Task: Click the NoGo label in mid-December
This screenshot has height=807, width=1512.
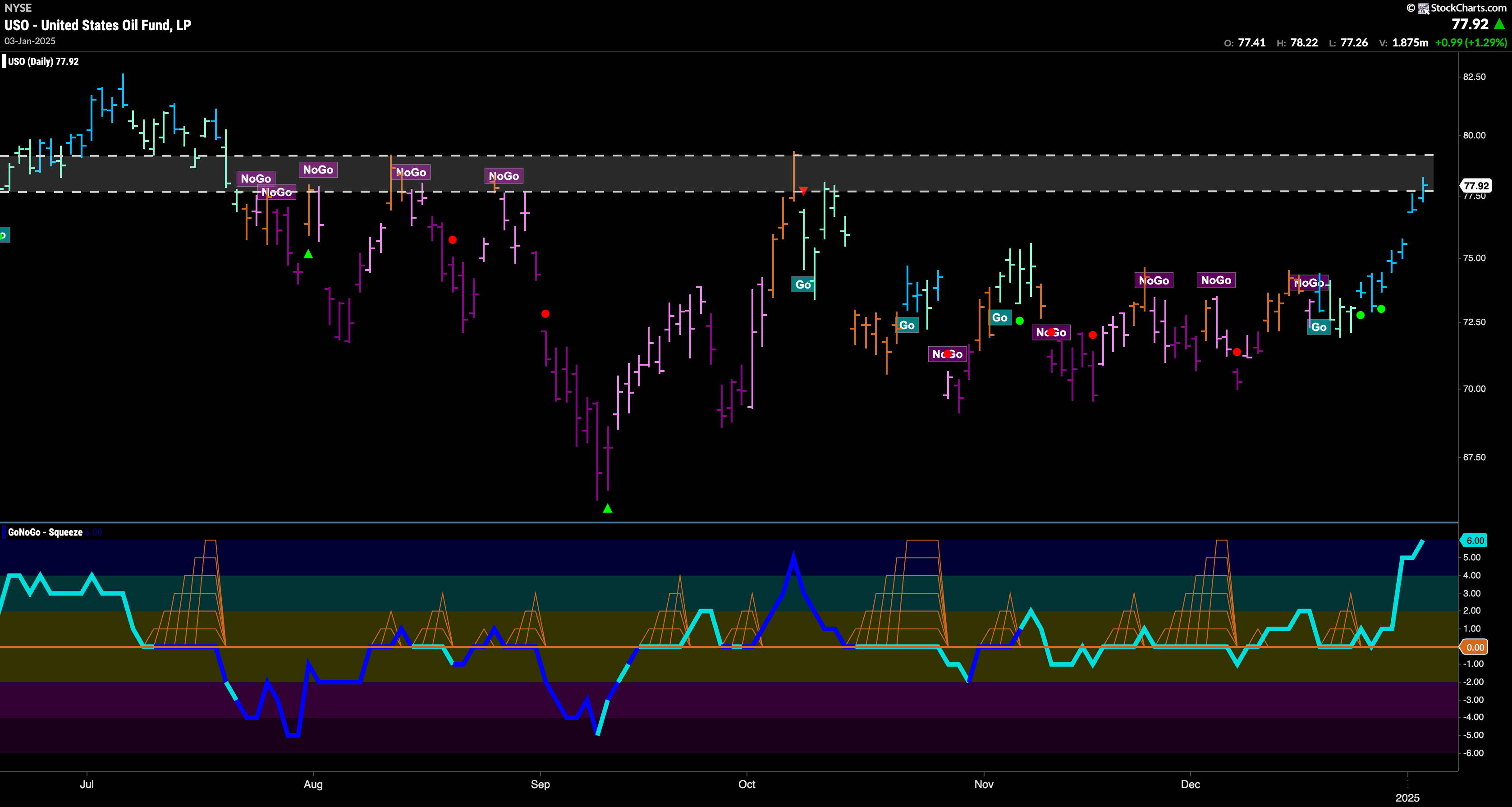Action: (1309, 283)
